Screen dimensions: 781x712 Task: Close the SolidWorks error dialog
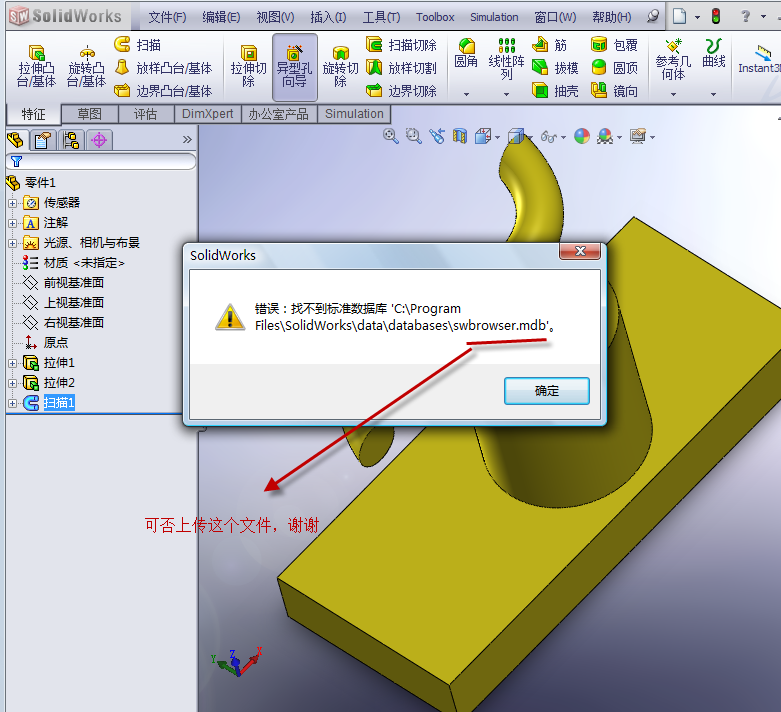click(x=580, y=251)
